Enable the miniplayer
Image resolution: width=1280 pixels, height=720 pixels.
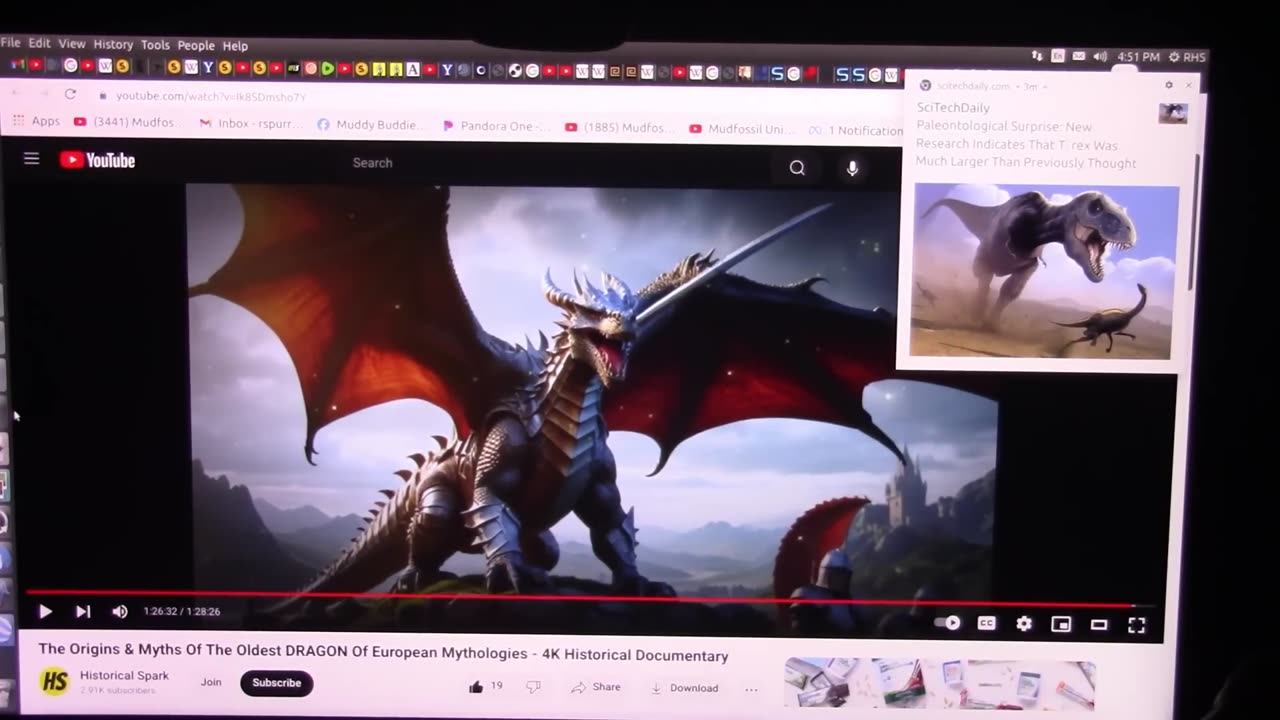coord(1061,624)
